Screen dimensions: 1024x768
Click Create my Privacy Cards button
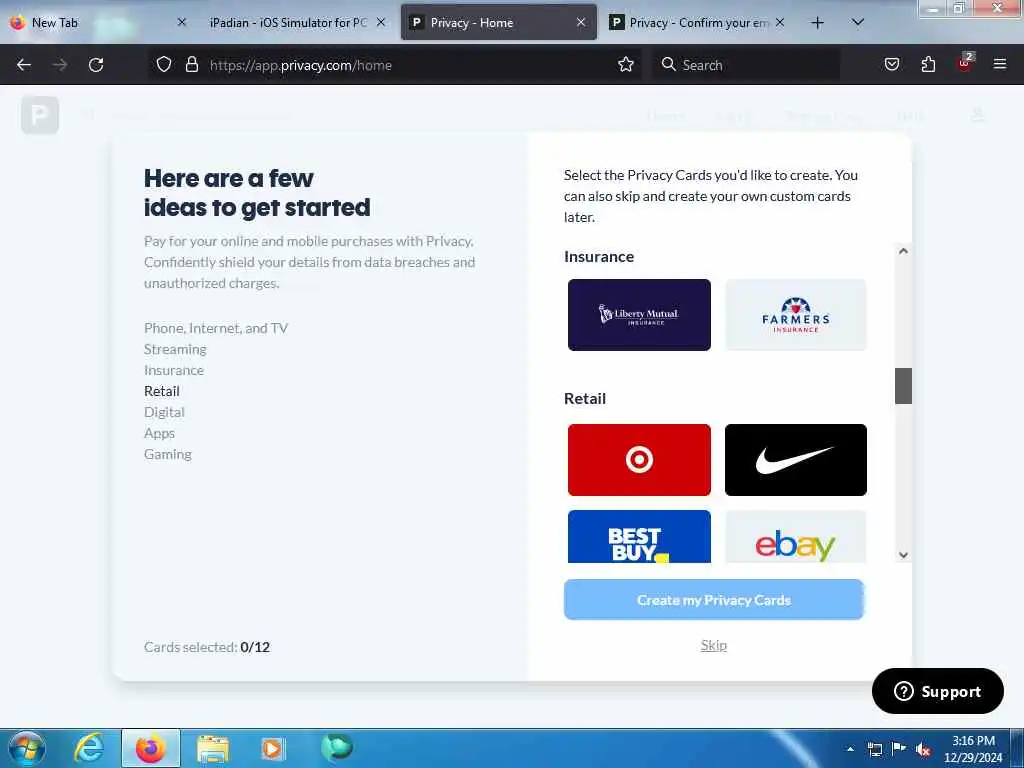pos(714,600)
